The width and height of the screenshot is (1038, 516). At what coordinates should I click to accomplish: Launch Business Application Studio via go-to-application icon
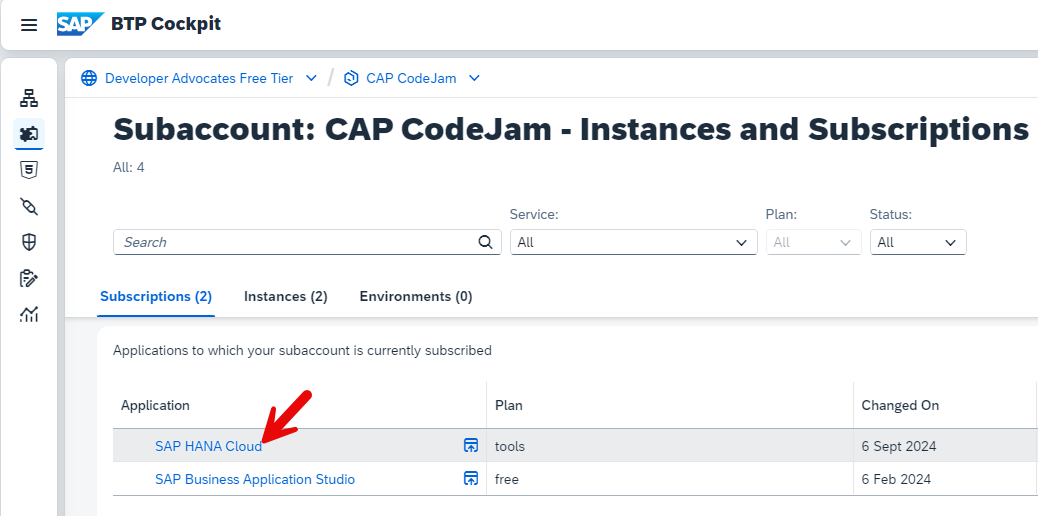471,478
